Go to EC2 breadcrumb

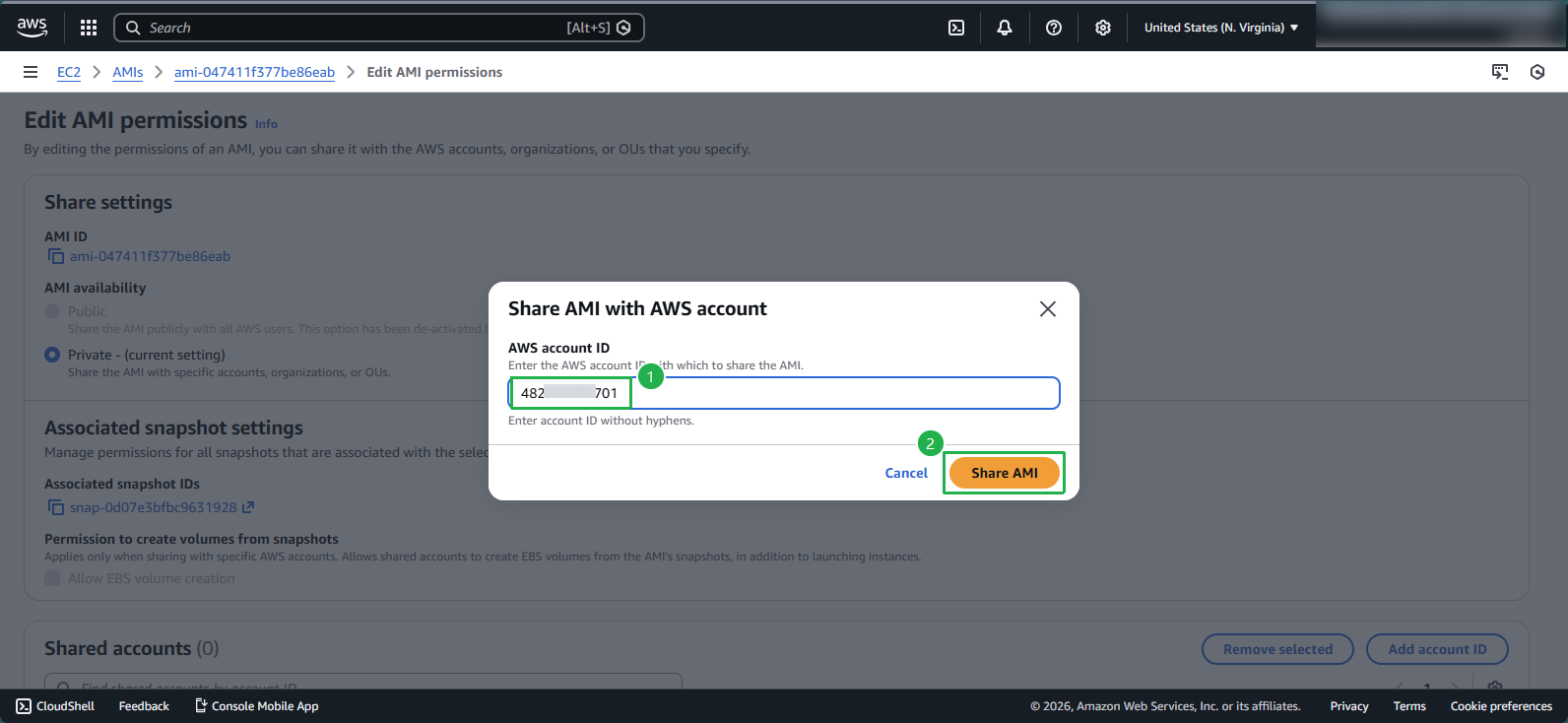point(69,72)
